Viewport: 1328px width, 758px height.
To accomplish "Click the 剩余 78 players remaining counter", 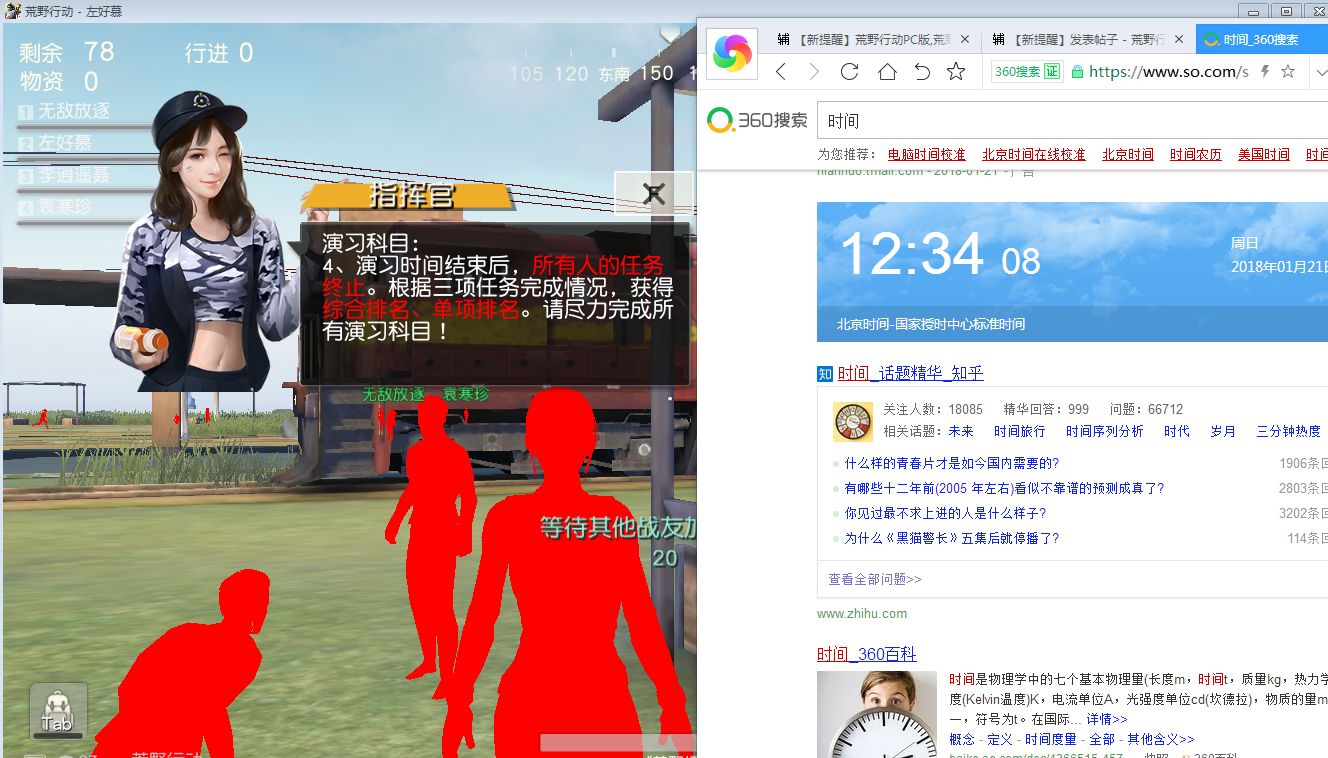I will (67, 52).
